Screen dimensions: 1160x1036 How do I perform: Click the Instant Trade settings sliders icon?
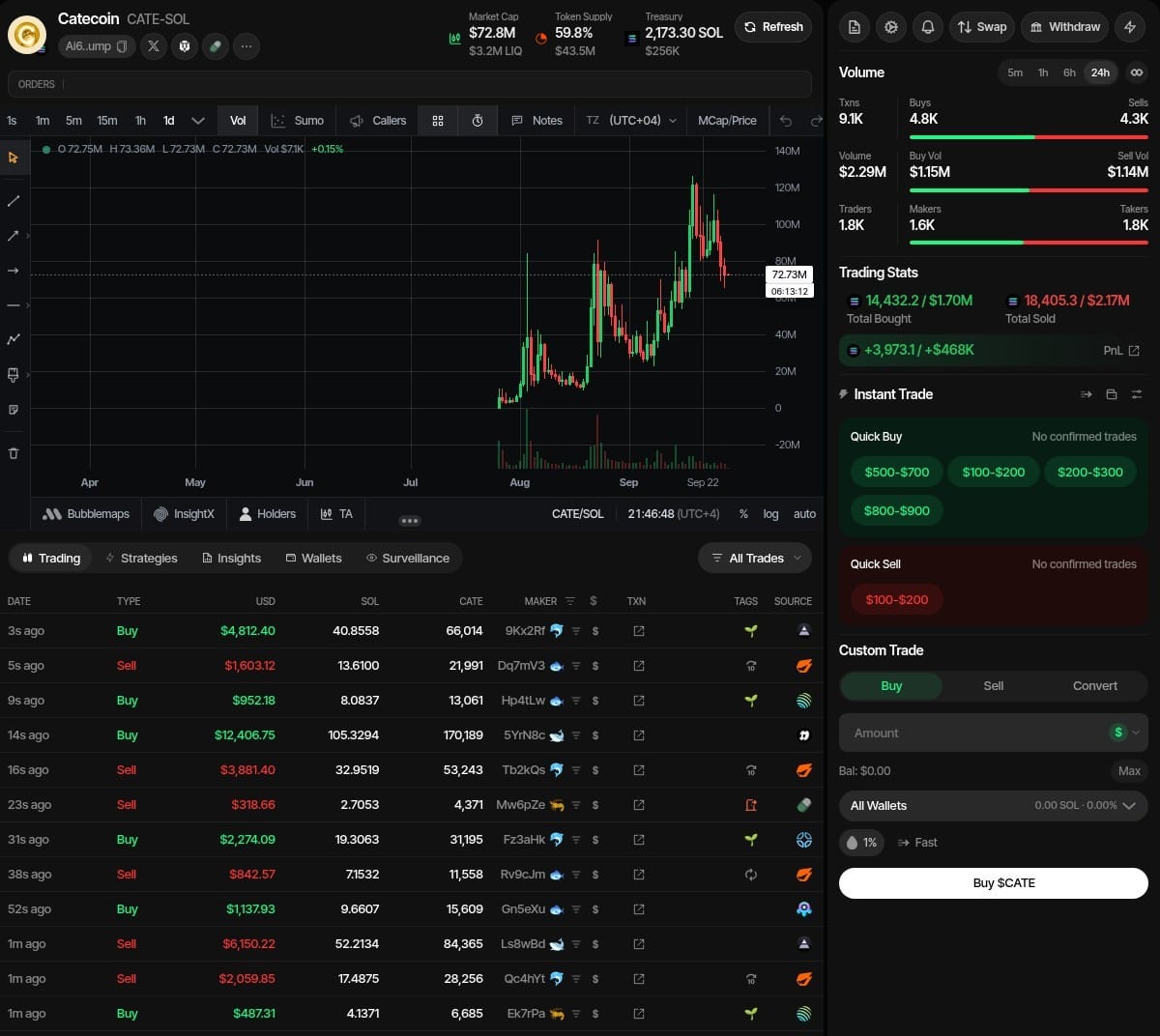pyautogui.click(x=1137, y=394)
